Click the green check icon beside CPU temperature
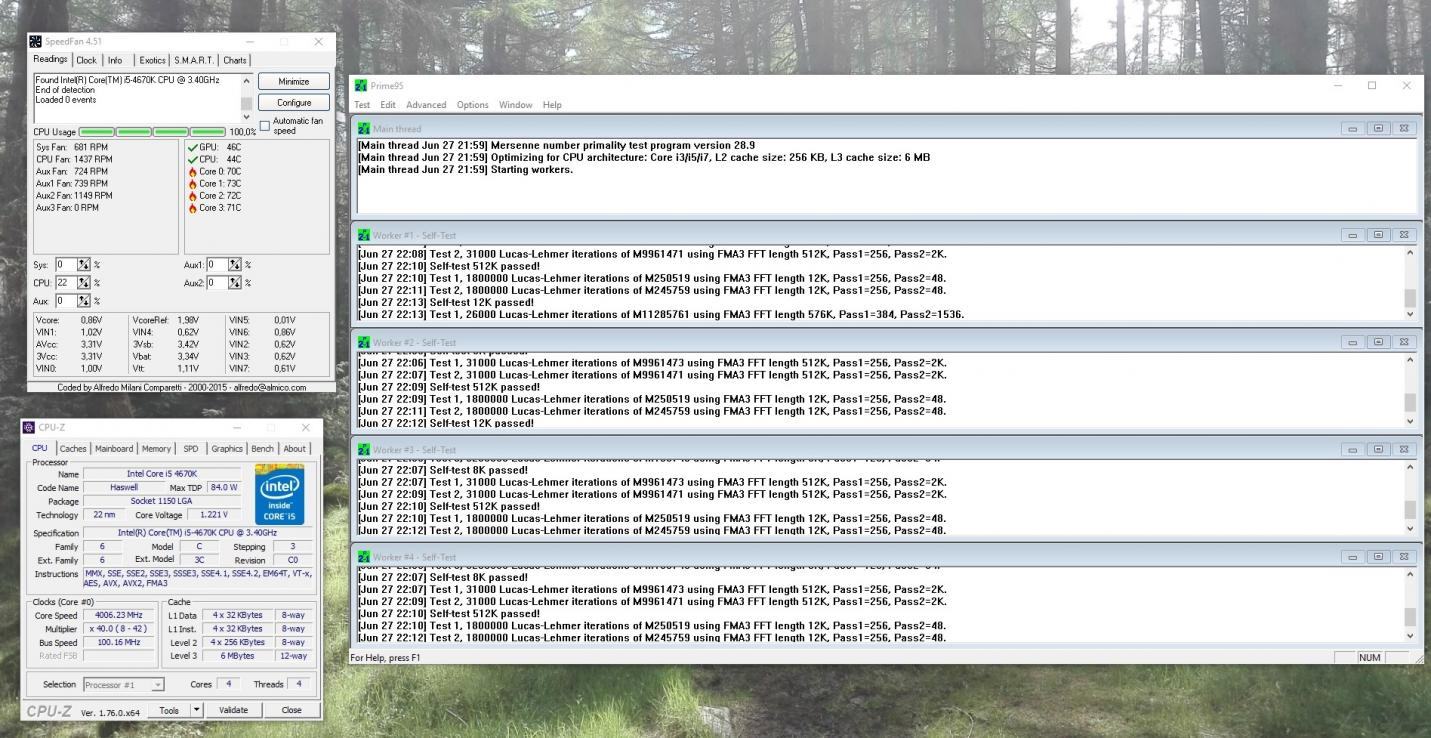This screenshot has width=1431, height=738. (x=192, y=159)
